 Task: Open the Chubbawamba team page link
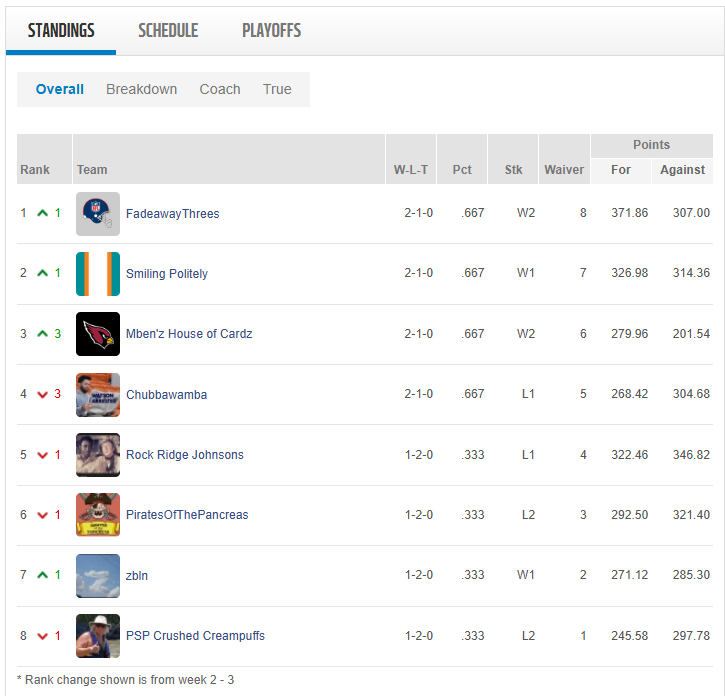pyautogui.click(x=166, y=395)
